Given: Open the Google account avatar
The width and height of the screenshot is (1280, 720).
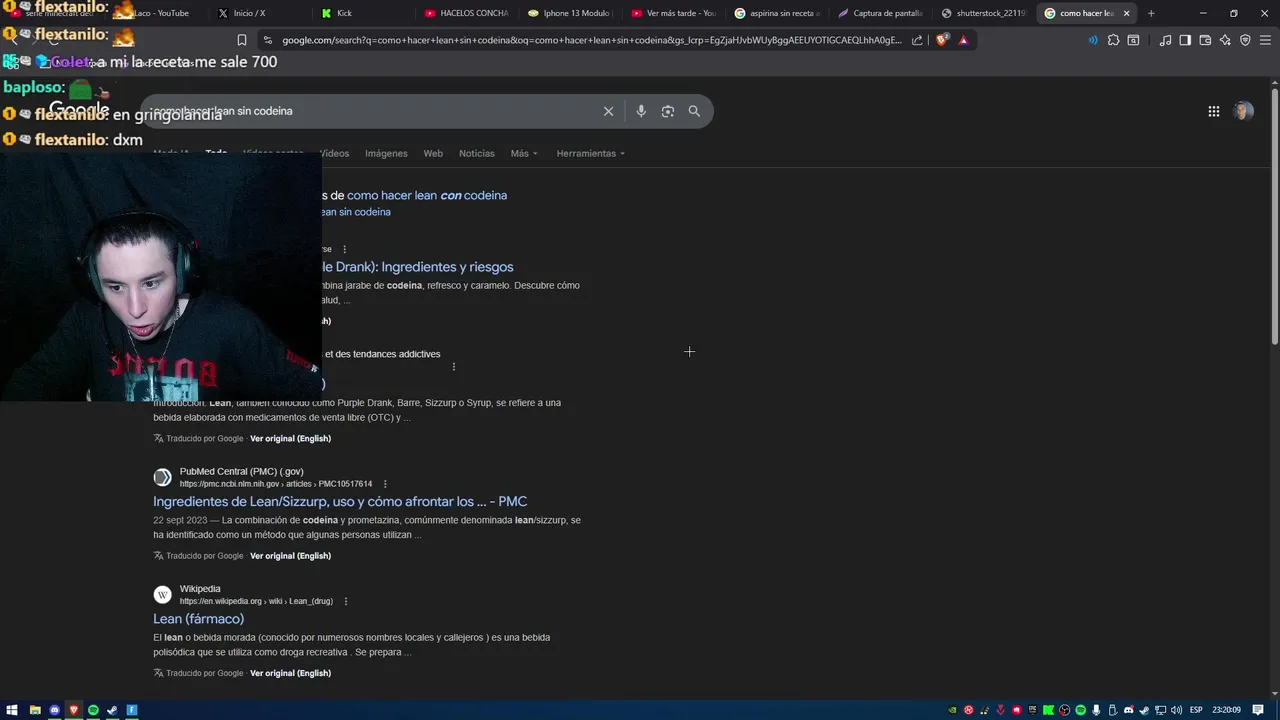Looking at the screenshot, I should (x=1243, y=111).
